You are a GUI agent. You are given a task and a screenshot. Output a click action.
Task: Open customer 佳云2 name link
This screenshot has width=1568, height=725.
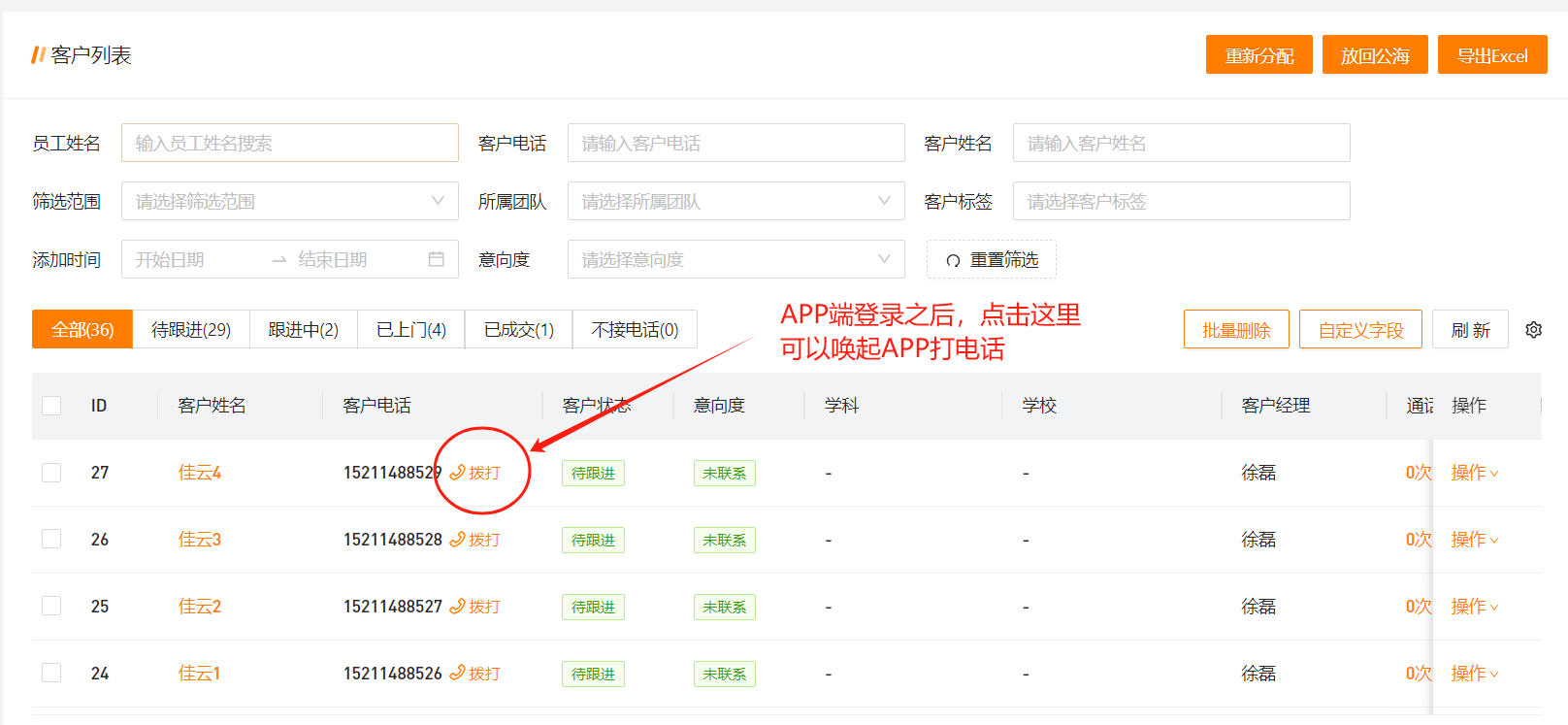point(200,607)
